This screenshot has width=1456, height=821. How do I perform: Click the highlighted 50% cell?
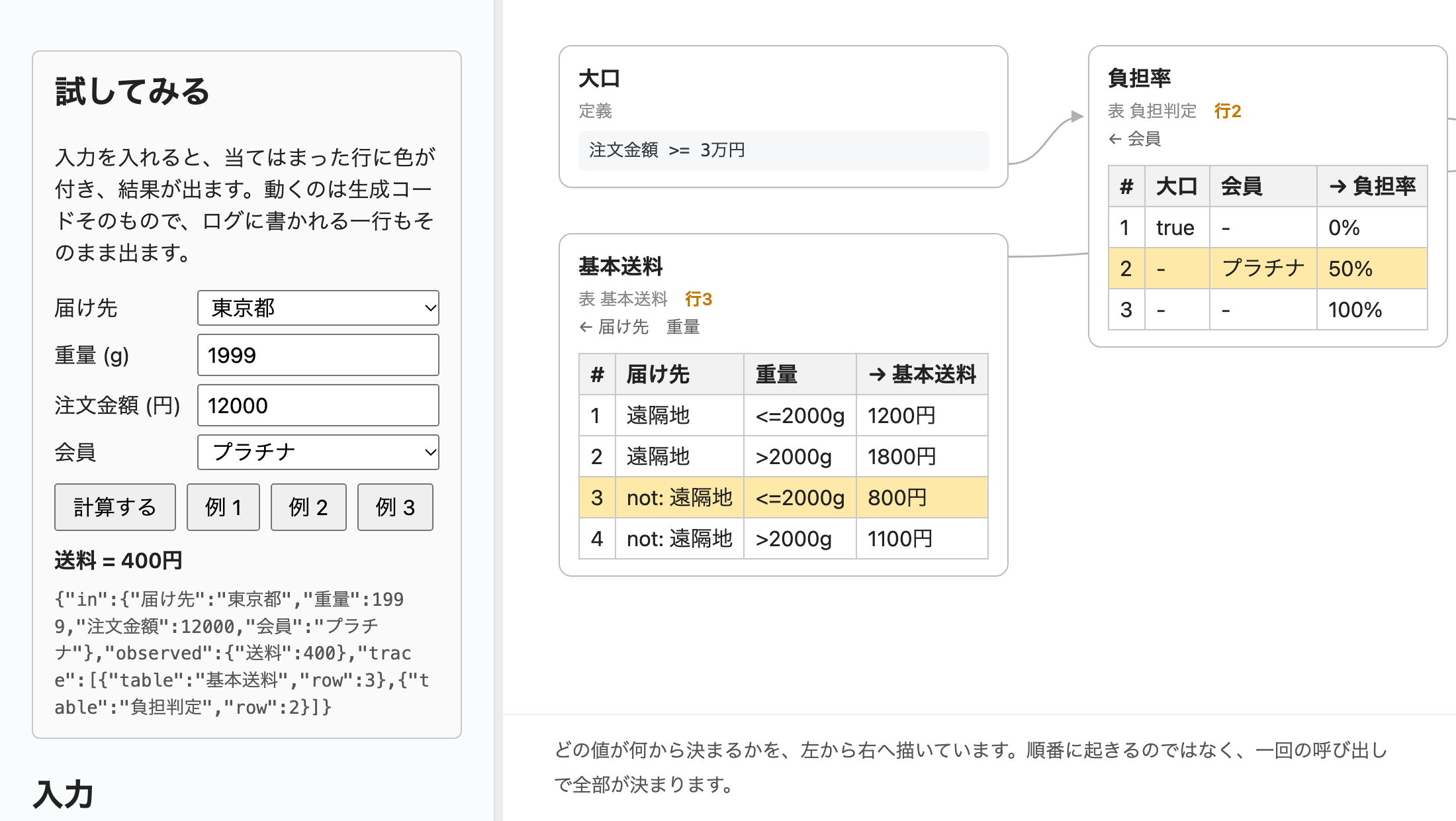(1372, 269)
